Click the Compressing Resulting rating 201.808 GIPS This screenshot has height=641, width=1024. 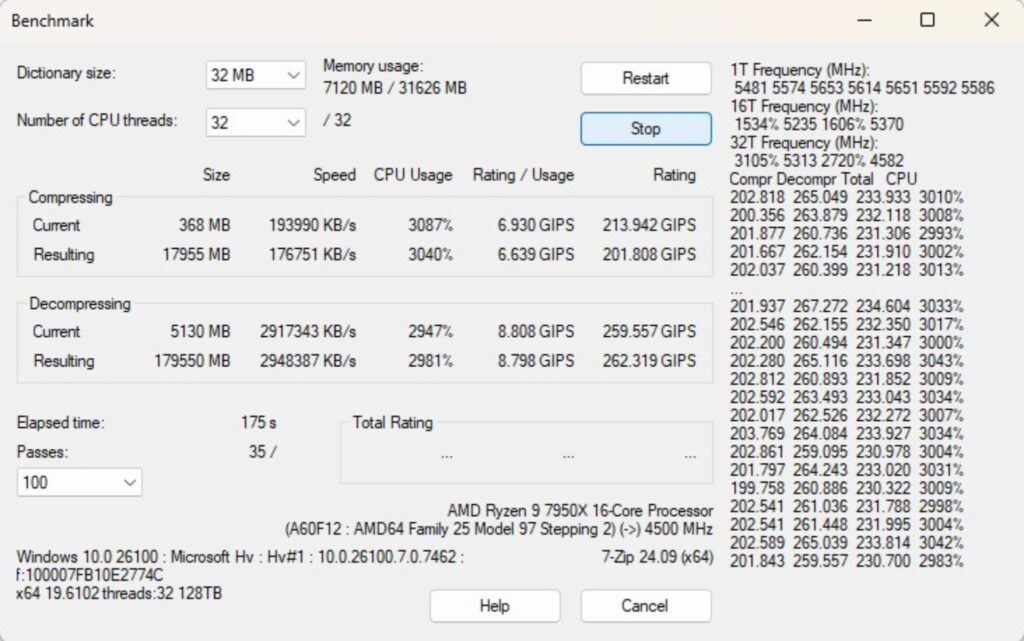649,255
